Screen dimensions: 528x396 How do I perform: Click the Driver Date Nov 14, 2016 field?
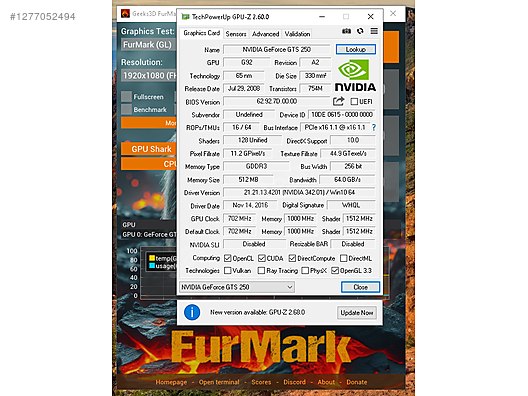(250, 205)
